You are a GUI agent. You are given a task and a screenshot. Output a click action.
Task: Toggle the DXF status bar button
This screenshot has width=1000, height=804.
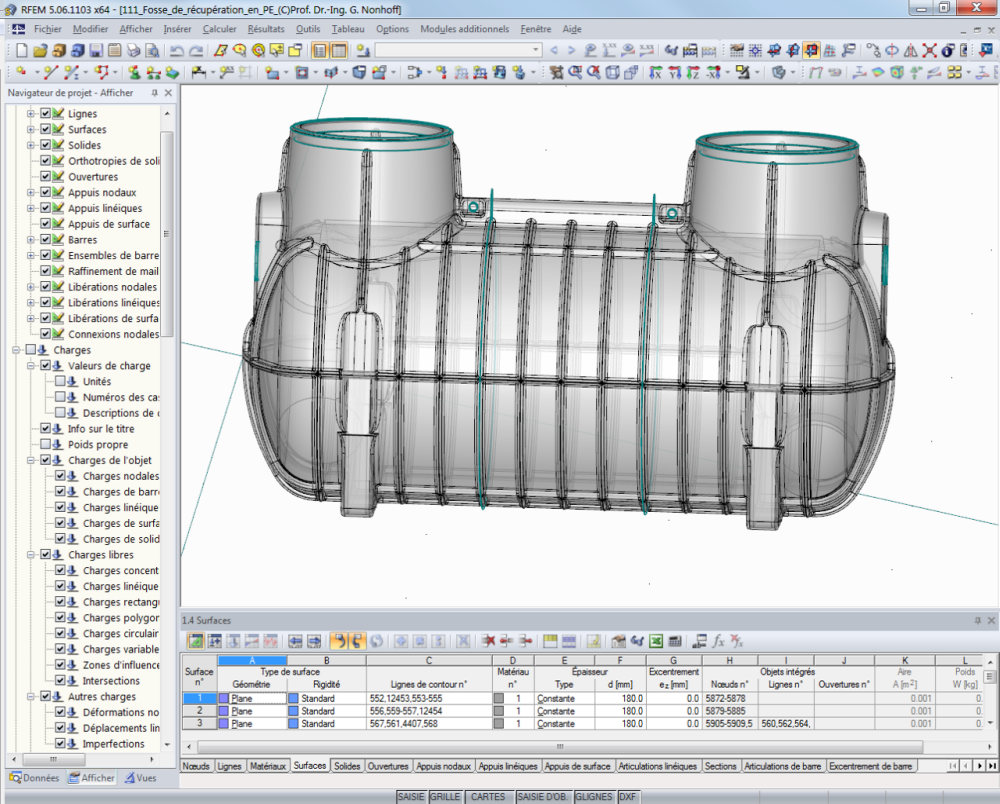tap(628, 797)
